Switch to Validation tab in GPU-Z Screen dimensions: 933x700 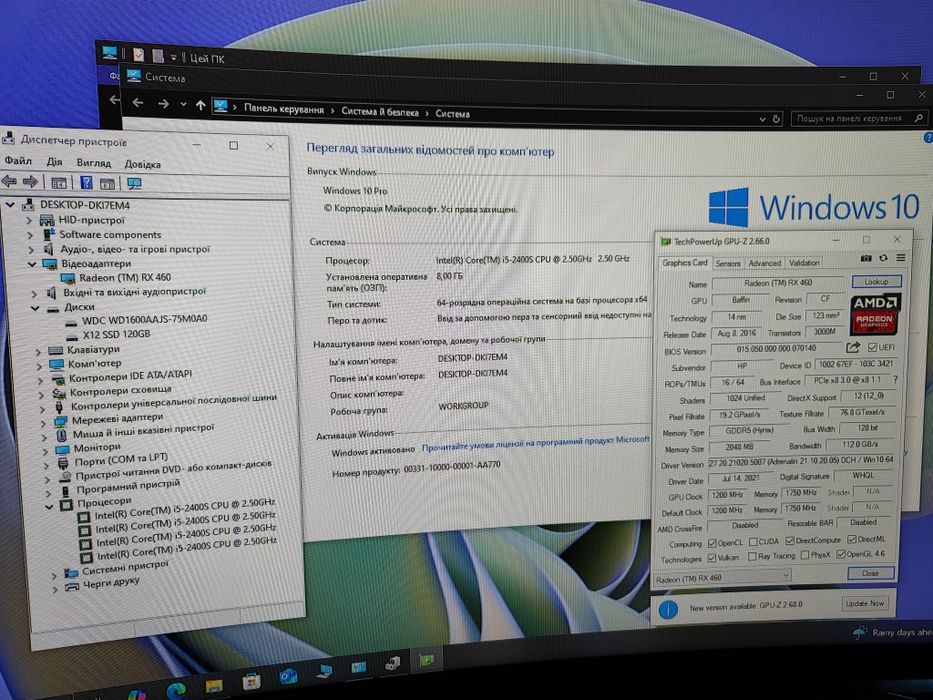coord(804,262)
